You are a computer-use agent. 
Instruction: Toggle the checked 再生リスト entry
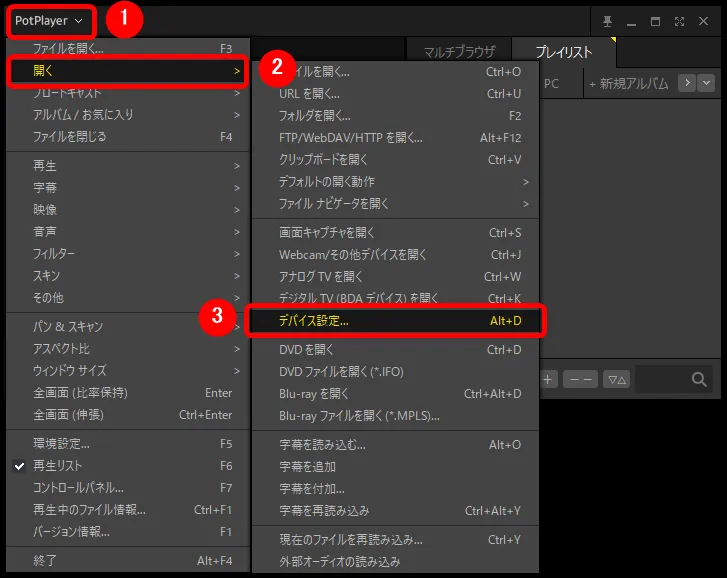128,466
